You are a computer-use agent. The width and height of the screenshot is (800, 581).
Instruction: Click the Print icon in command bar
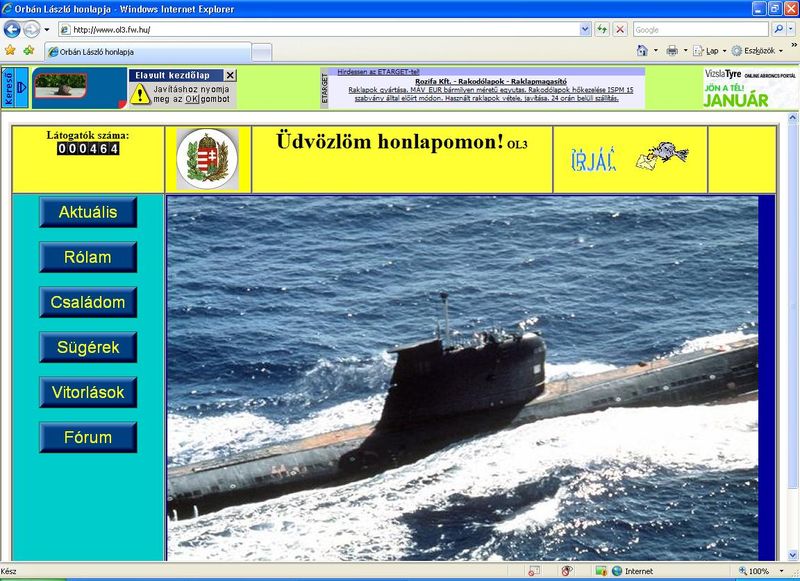pyautogui.click(x=672, y=50)
